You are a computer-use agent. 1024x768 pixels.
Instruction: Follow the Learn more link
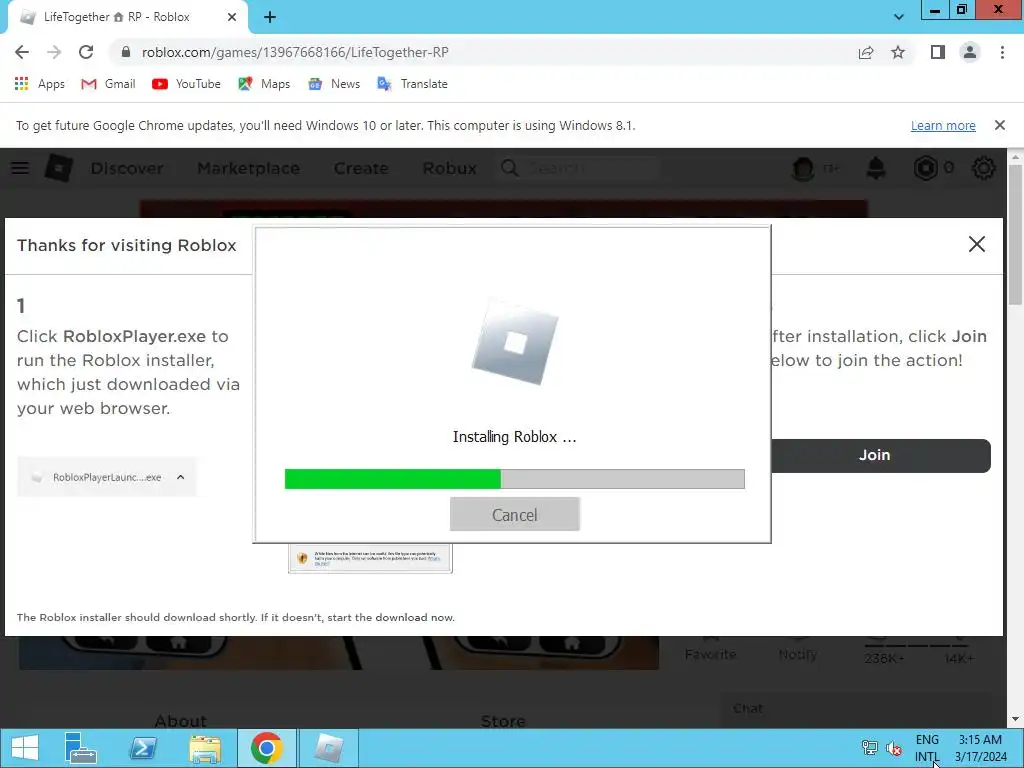coord(943,125)
